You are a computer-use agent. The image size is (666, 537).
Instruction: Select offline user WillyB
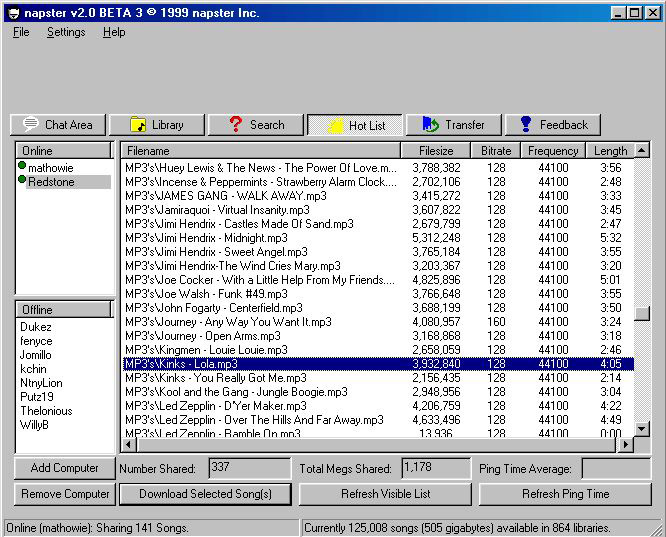tap(34, 425)
